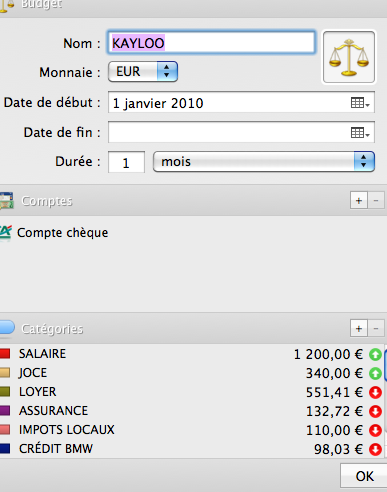The height and width of the screenshot is (492, 387).
Task: Select the ASSURANCE category name
Action: click(x=53, y=411)
